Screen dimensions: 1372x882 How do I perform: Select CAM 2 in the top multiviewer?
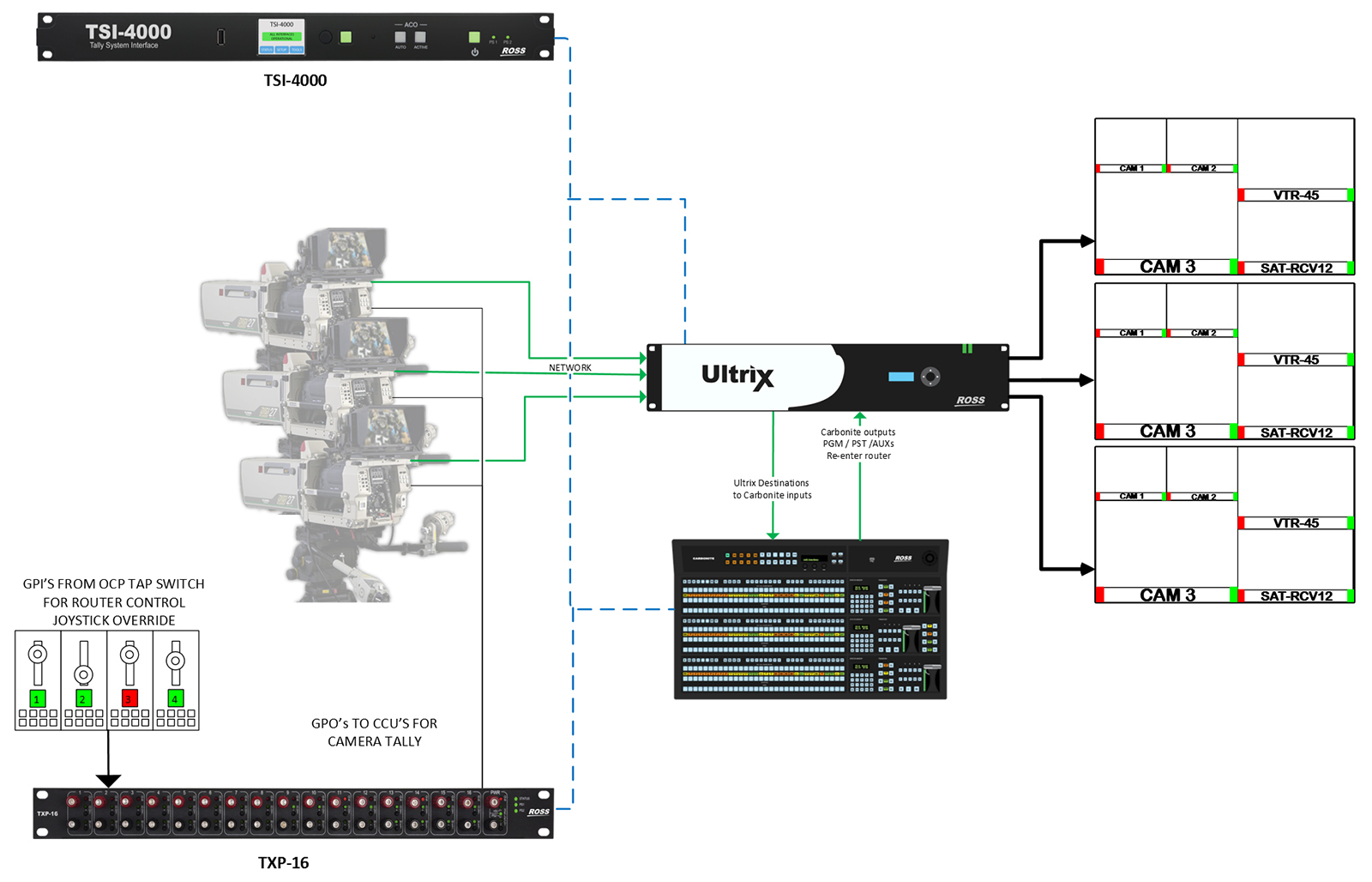(1202, 168)
